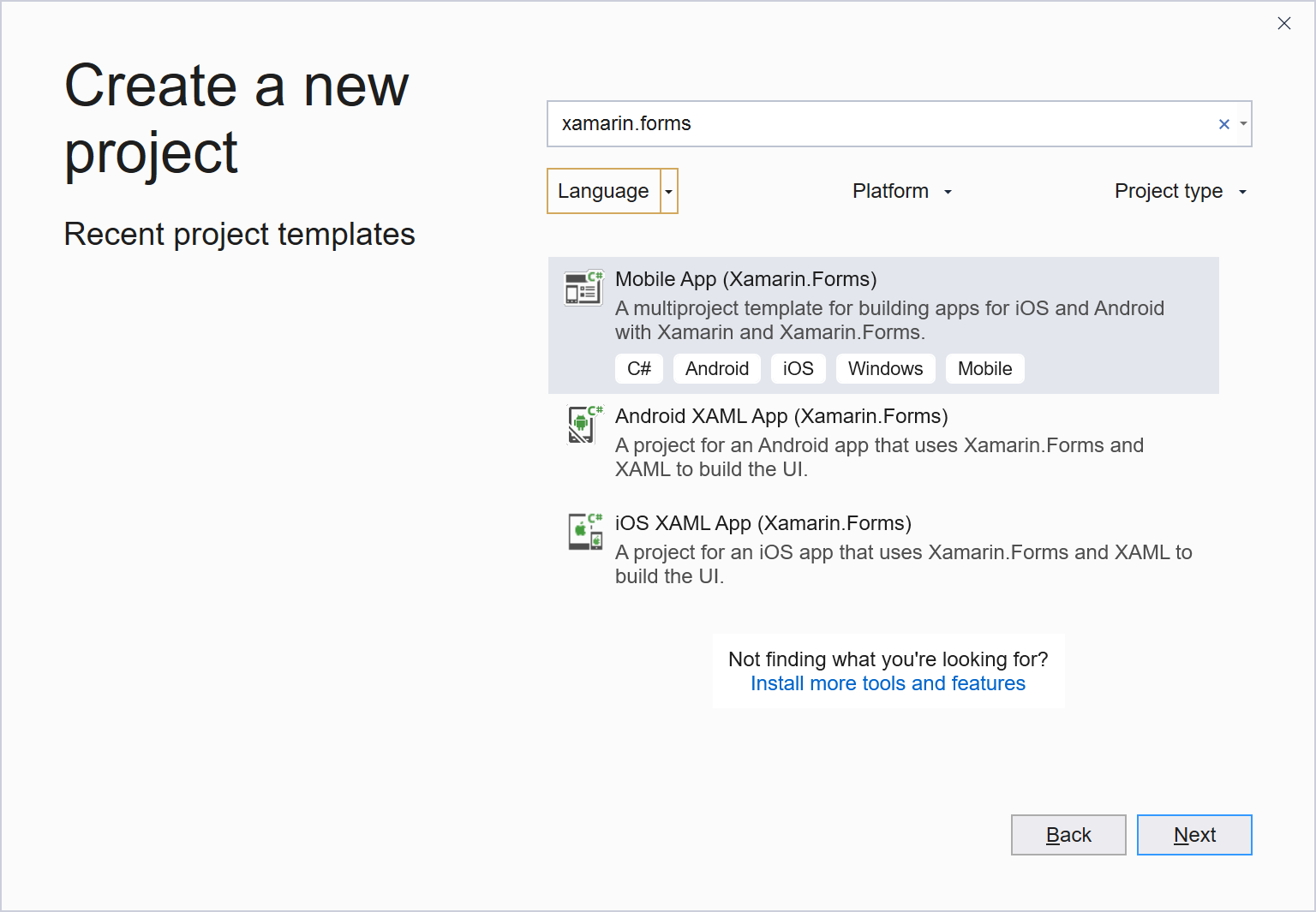
Task: Click the Windows tag chip
Action: (885, 369)
